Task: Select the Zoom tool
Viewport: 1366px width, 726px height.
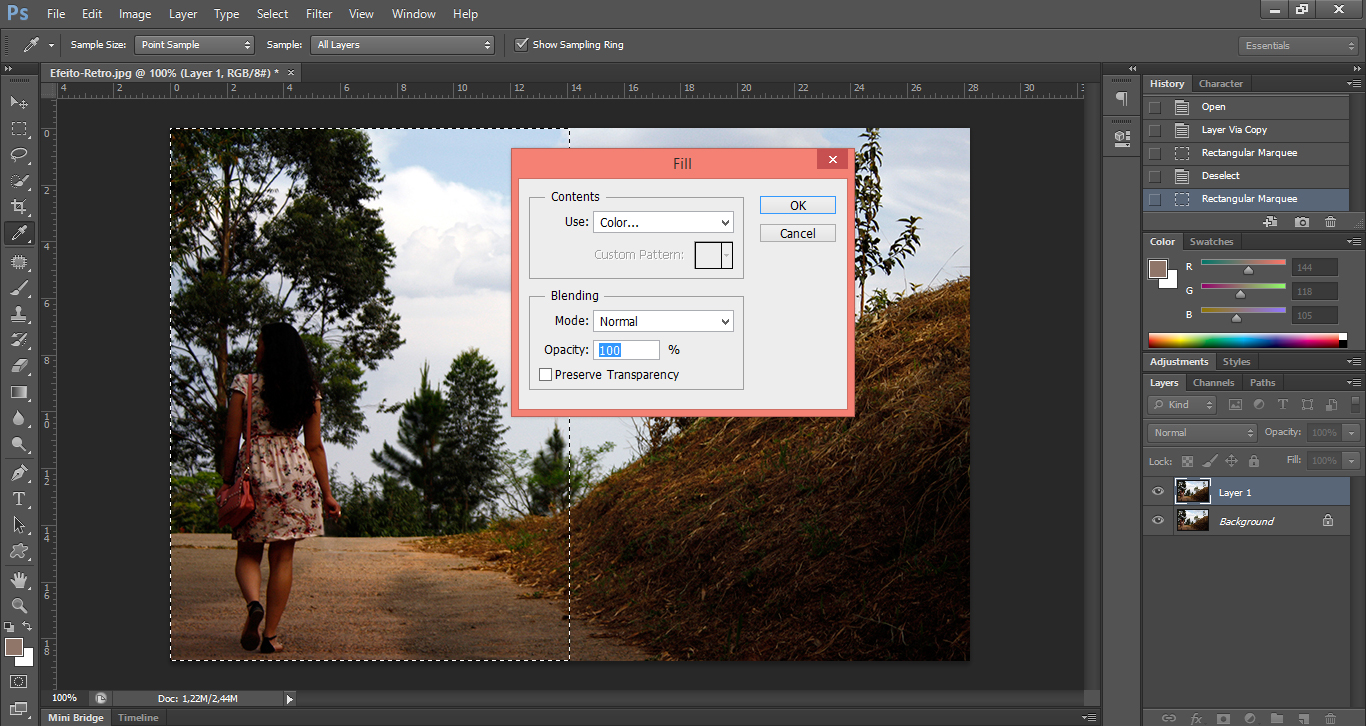Action: [x=19, y=605]
